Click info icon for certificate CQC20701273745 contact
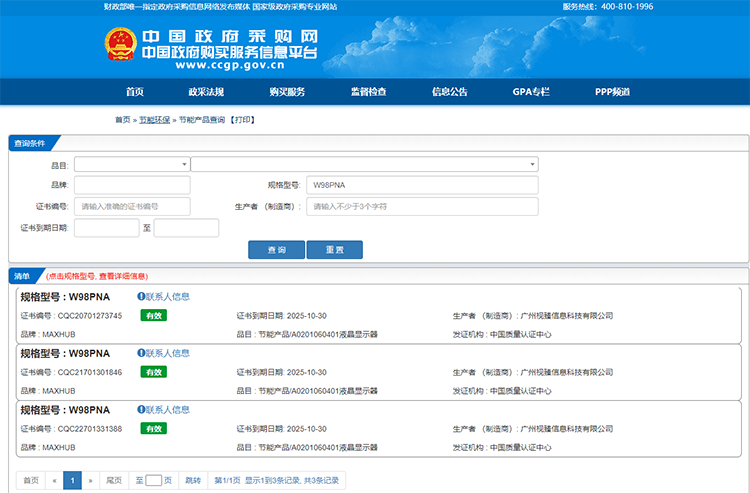Viewport: 750px width, 493px height. 141,296
